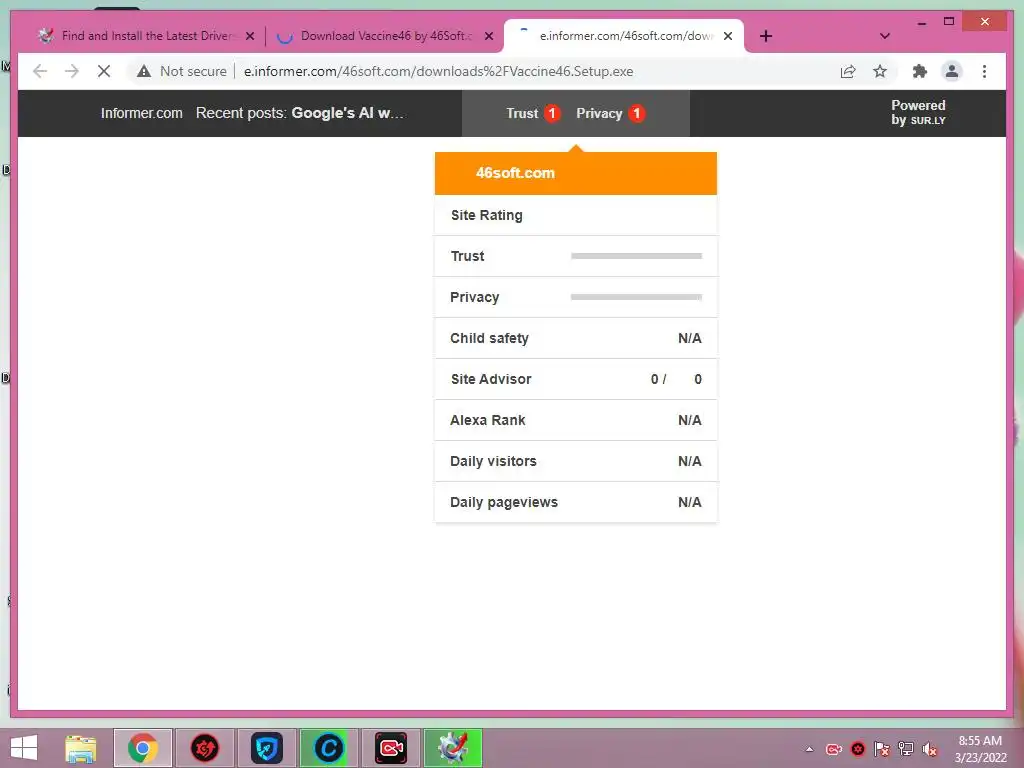The height and width of the screenshot is (768, 1024).
Task: Stop page loading with X button
Action: point(104,71)
